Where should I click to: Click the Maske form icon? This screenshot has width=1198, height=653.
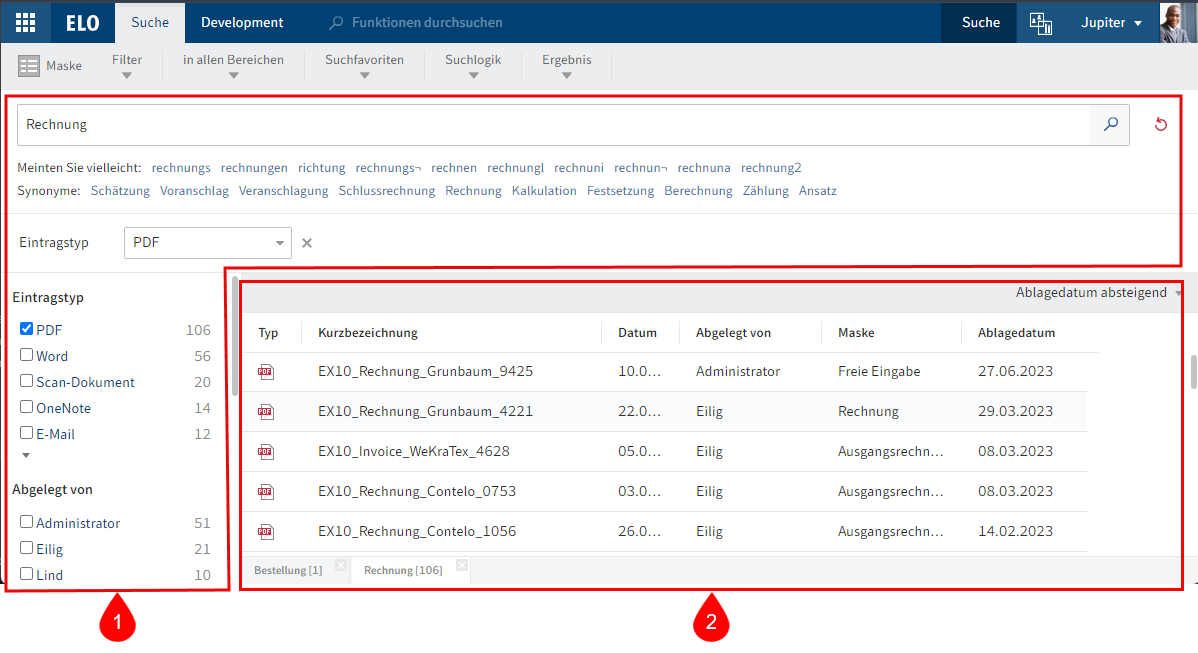click(x=29, y=66)
